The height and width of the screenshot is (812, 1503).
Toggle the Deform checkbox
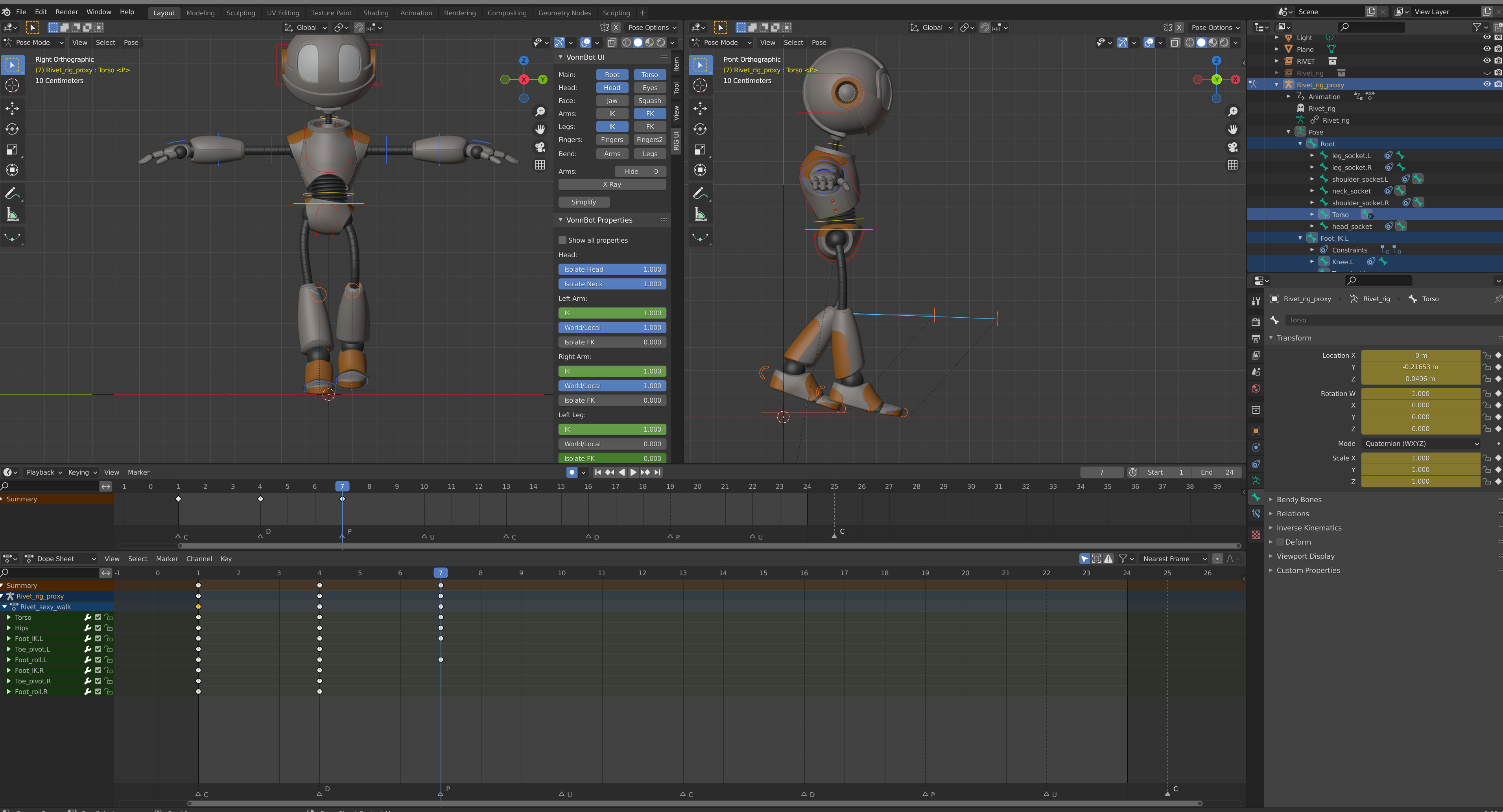[1280, 542]
